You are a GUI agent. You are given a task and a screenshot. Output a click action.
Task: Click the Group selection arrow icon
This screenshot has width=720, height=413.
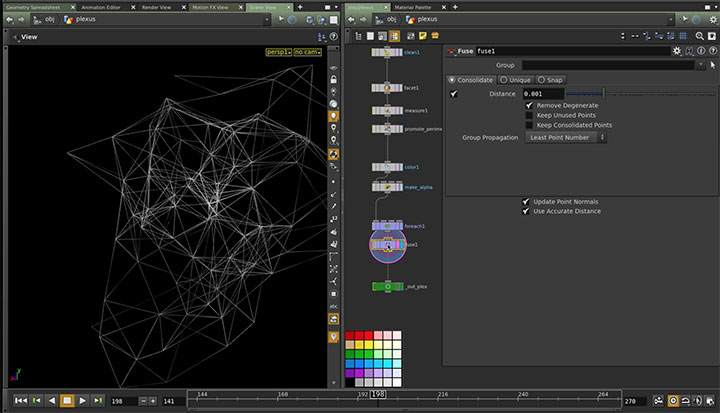coord(713,65)
